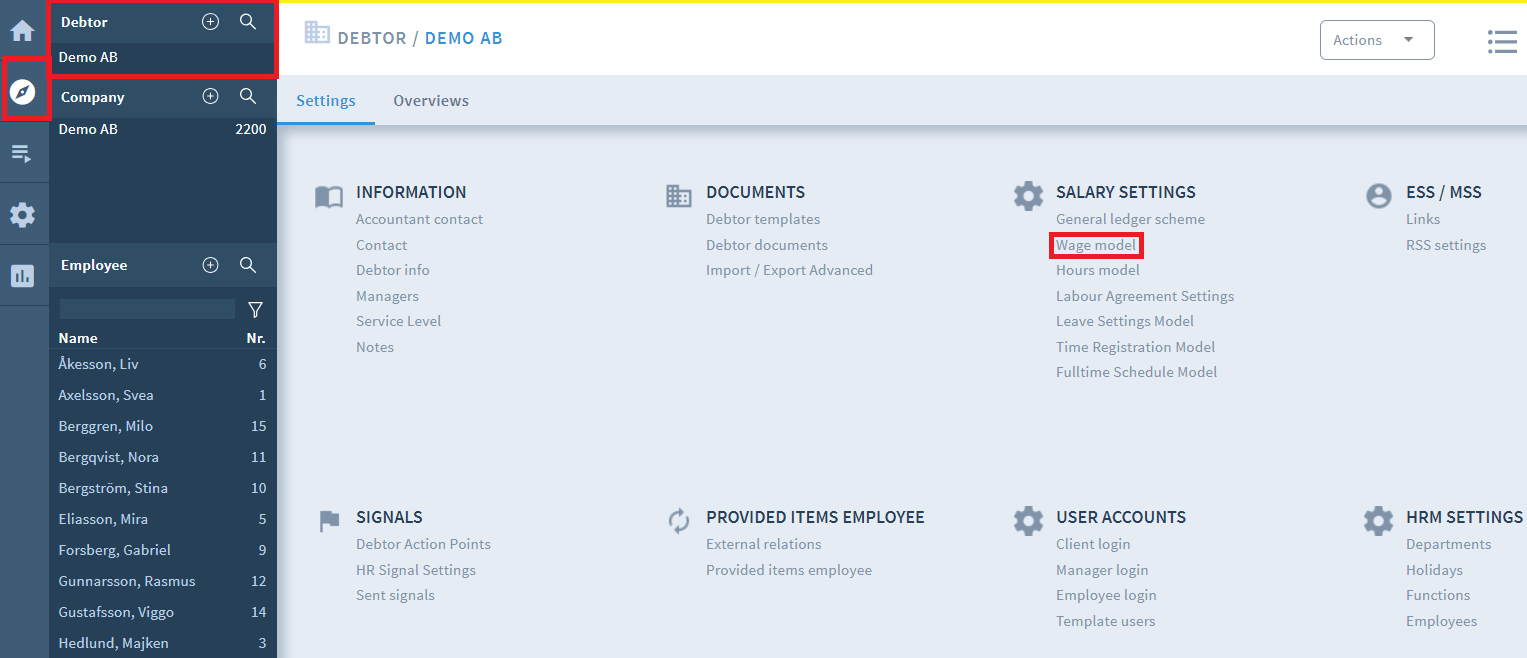This screenshot has height=658, width=1527.
Task: Open the Service Level link
Action: pos(398,321)
